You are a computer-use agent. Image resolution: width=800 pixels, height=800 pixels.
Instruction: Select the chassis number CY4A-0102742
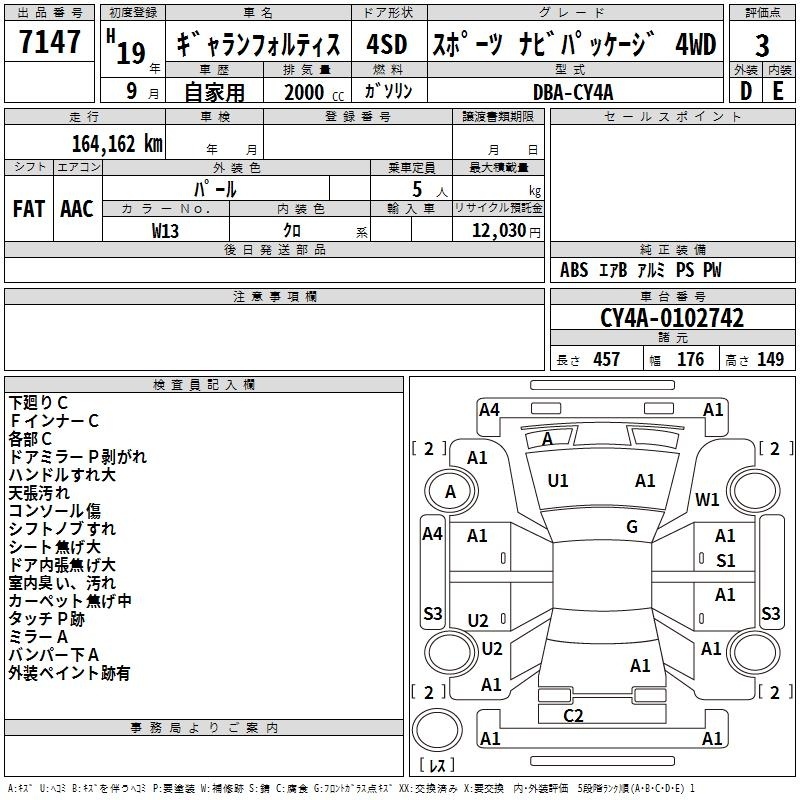[672, 319]
